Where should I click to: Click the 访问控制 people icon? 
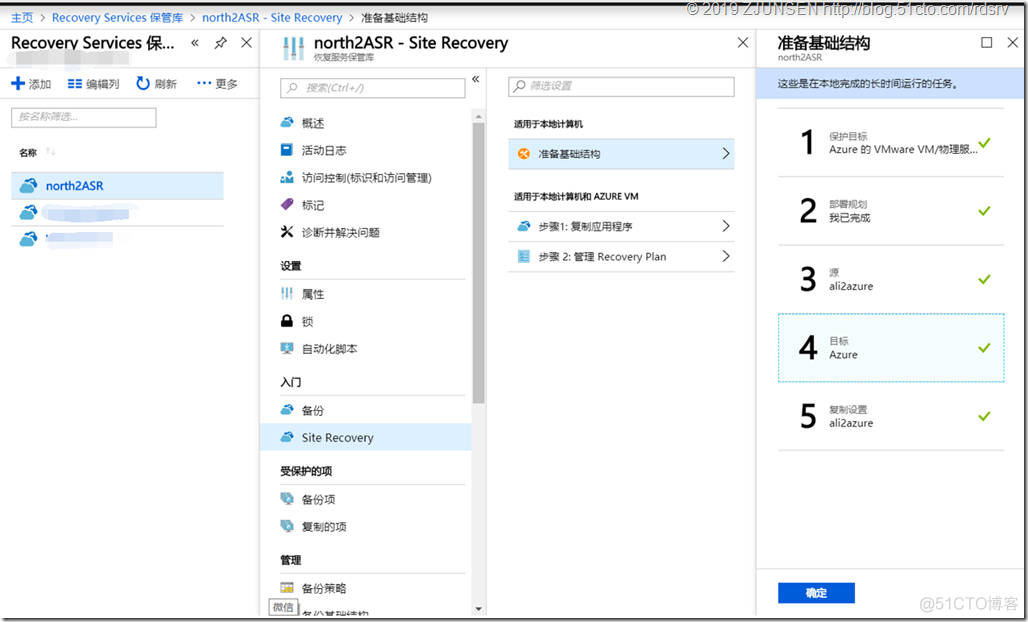pos(287,177)
